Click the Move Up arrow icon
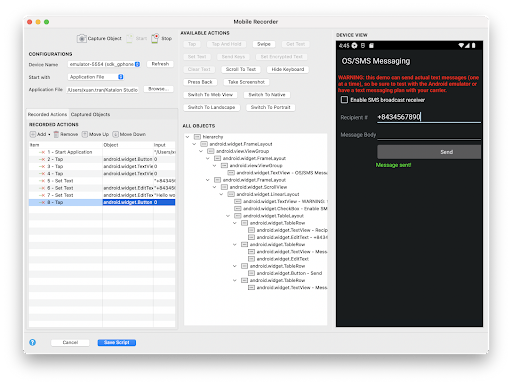Screen dimensions: 512x385 click(x=85, y=134)
